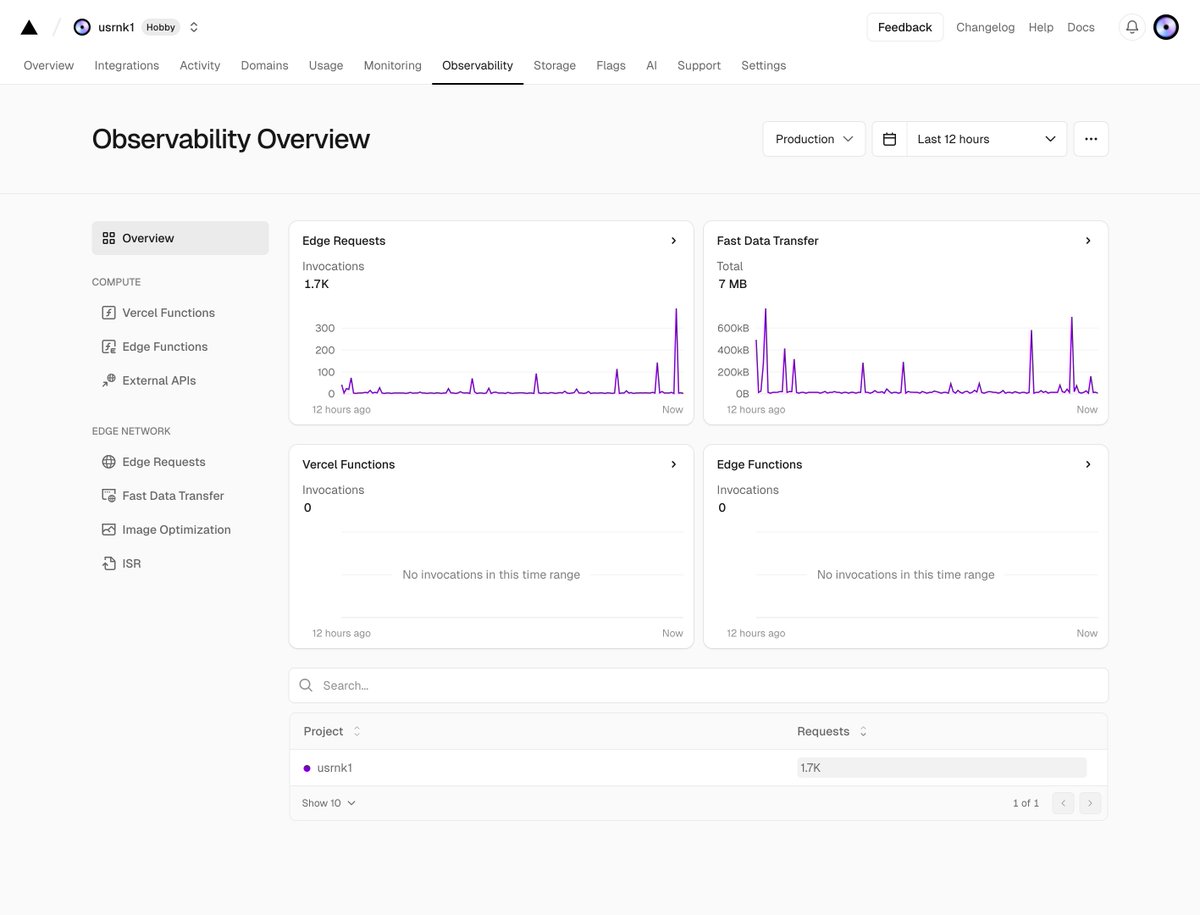
Task: Click the usrnk1 team name
Action: pos(116,27)
